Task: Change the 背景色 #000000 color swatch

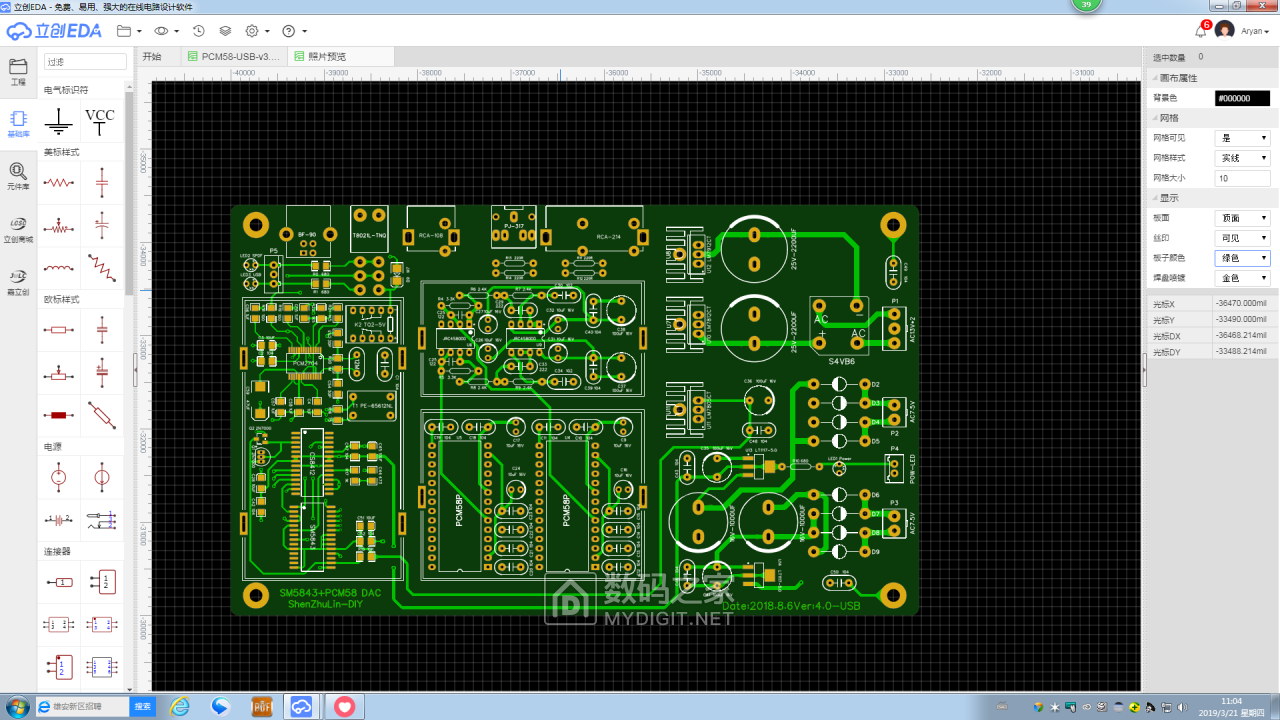Action: point(1242,98)
